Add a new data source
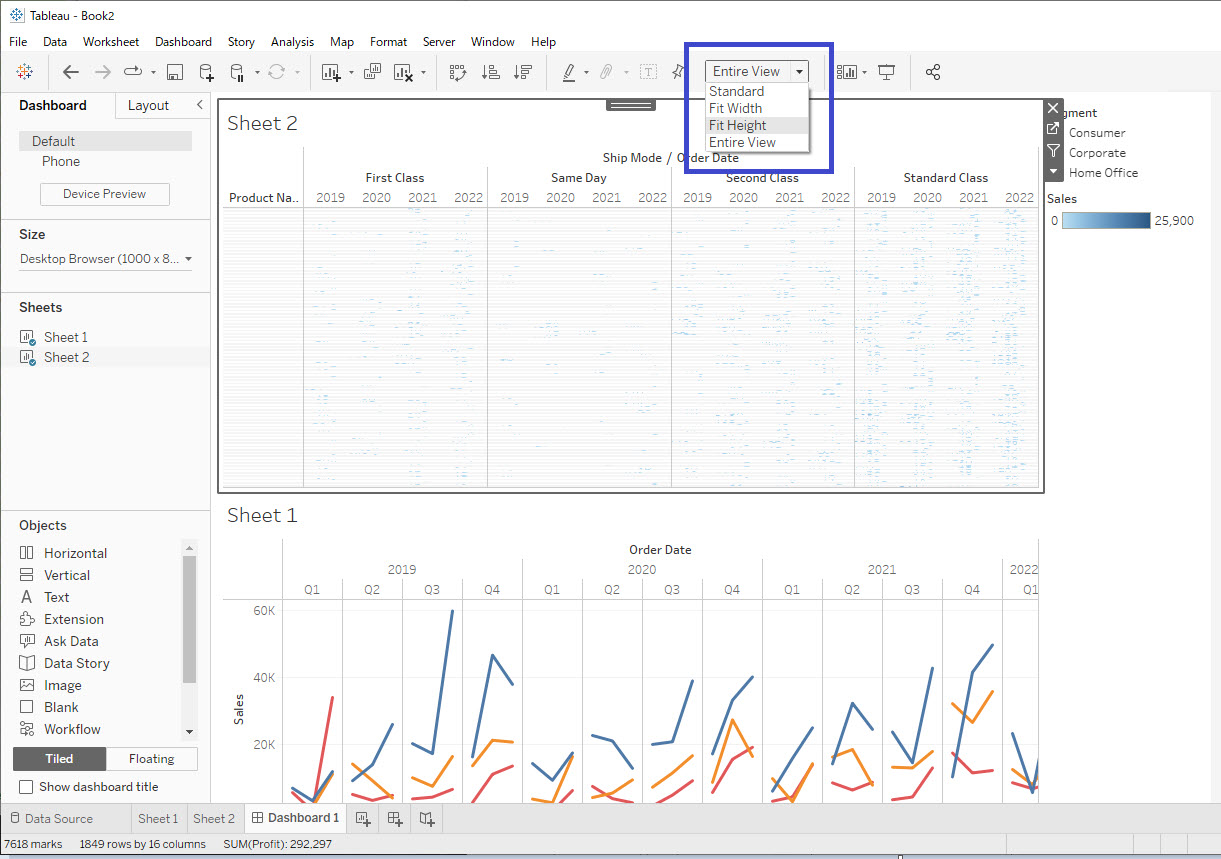This screenshot has width=1221, height=859. (x=207, y=71)
